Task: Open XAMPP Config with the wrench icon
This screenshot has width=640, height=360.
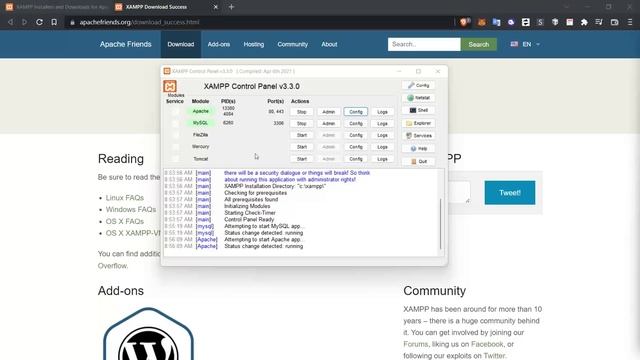Action: tap(418, 85)
